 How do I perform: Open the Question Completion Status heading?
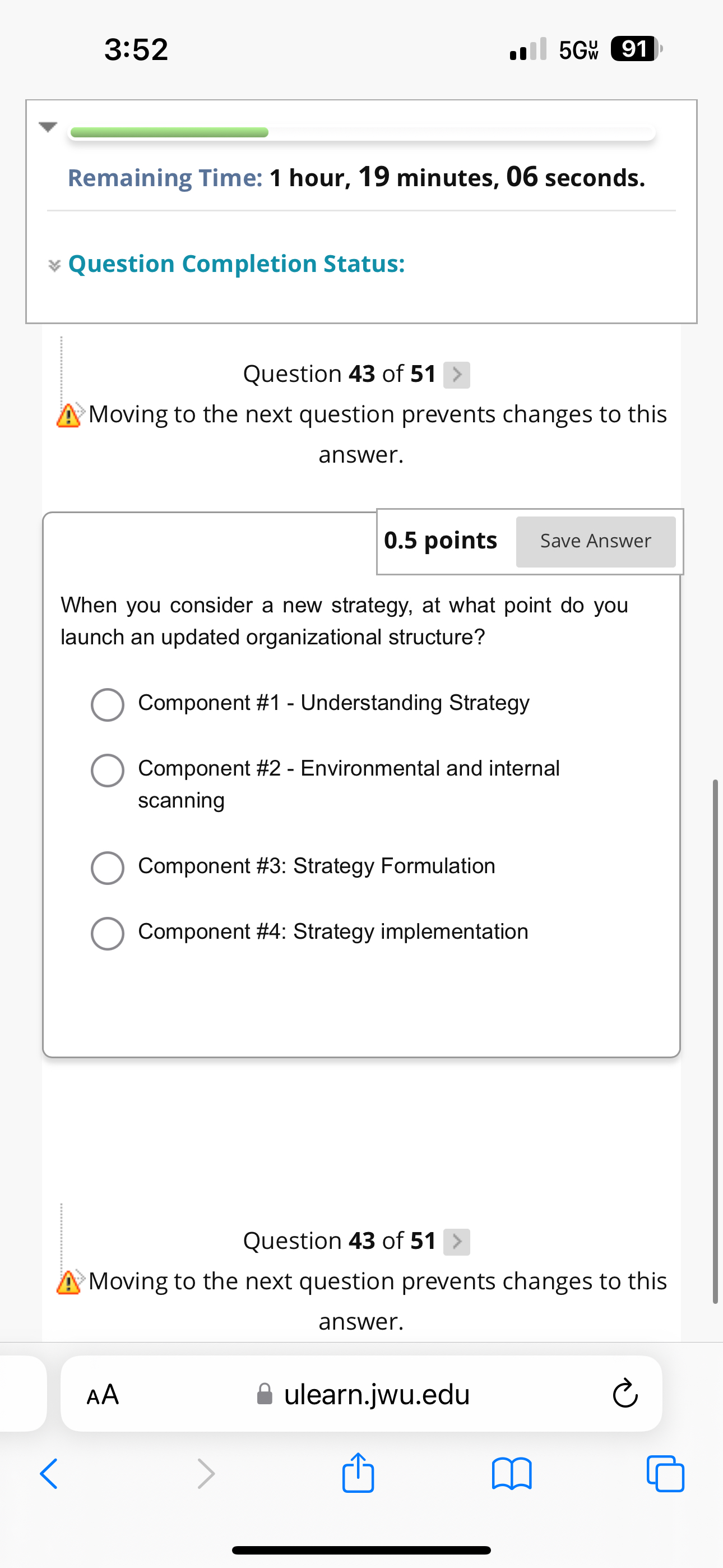pyautogui.click(x=236, y=264)
